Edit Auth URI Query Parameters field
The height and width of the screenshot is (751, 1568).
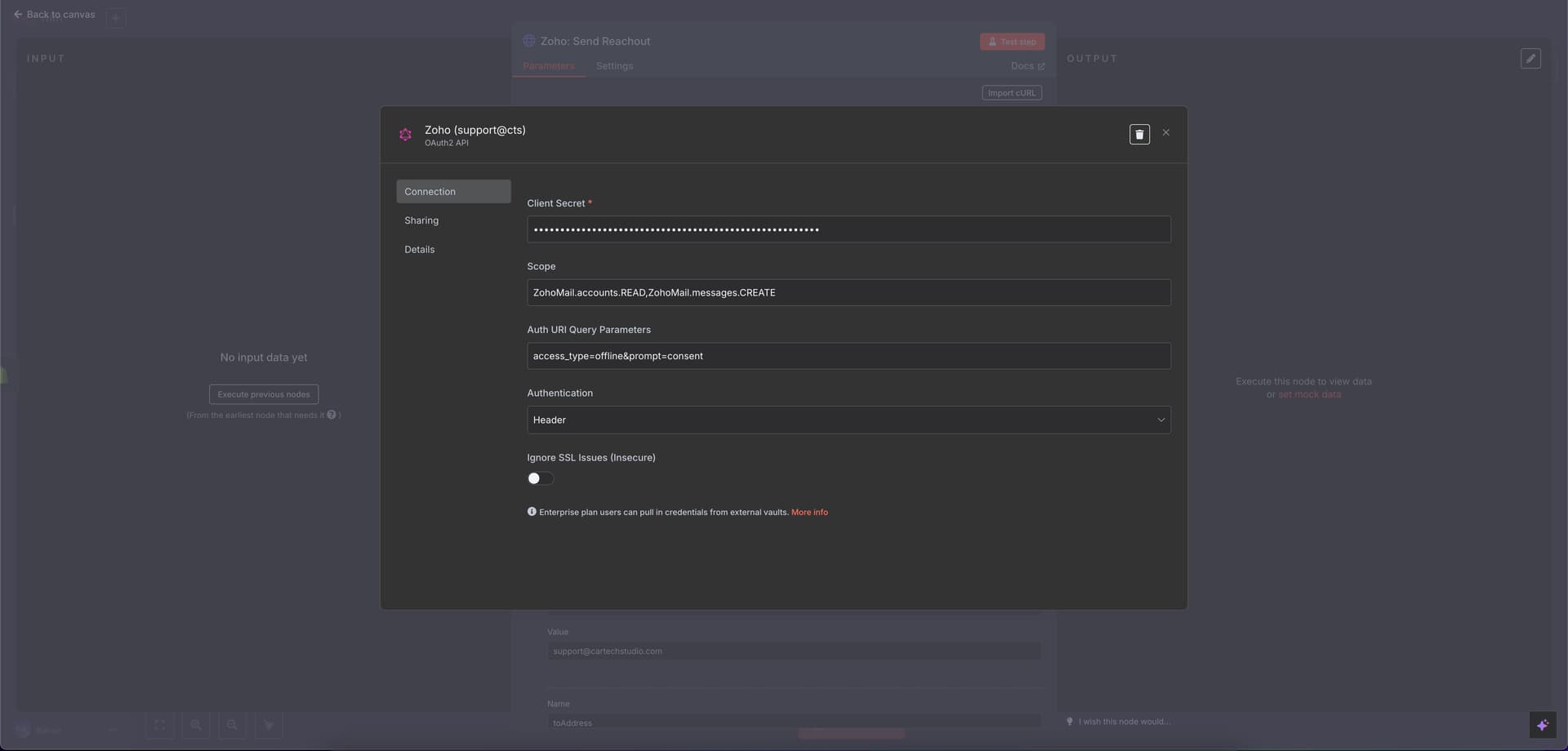click(x=849, y=356)
